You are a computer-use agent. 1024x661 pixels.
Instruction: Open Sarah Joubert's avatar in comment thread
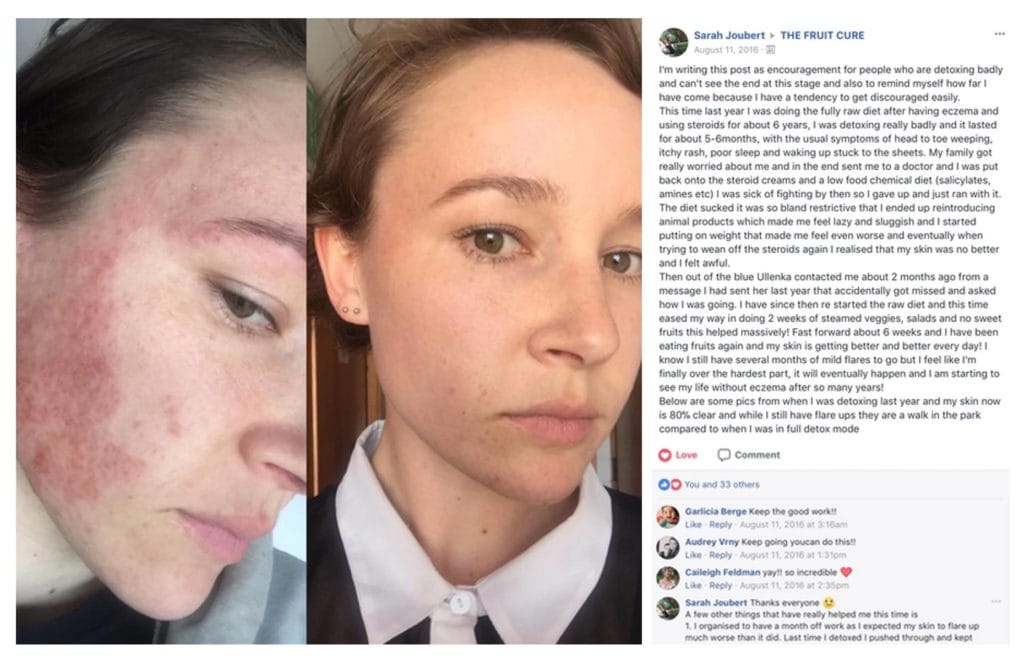(x=668, y=608)
